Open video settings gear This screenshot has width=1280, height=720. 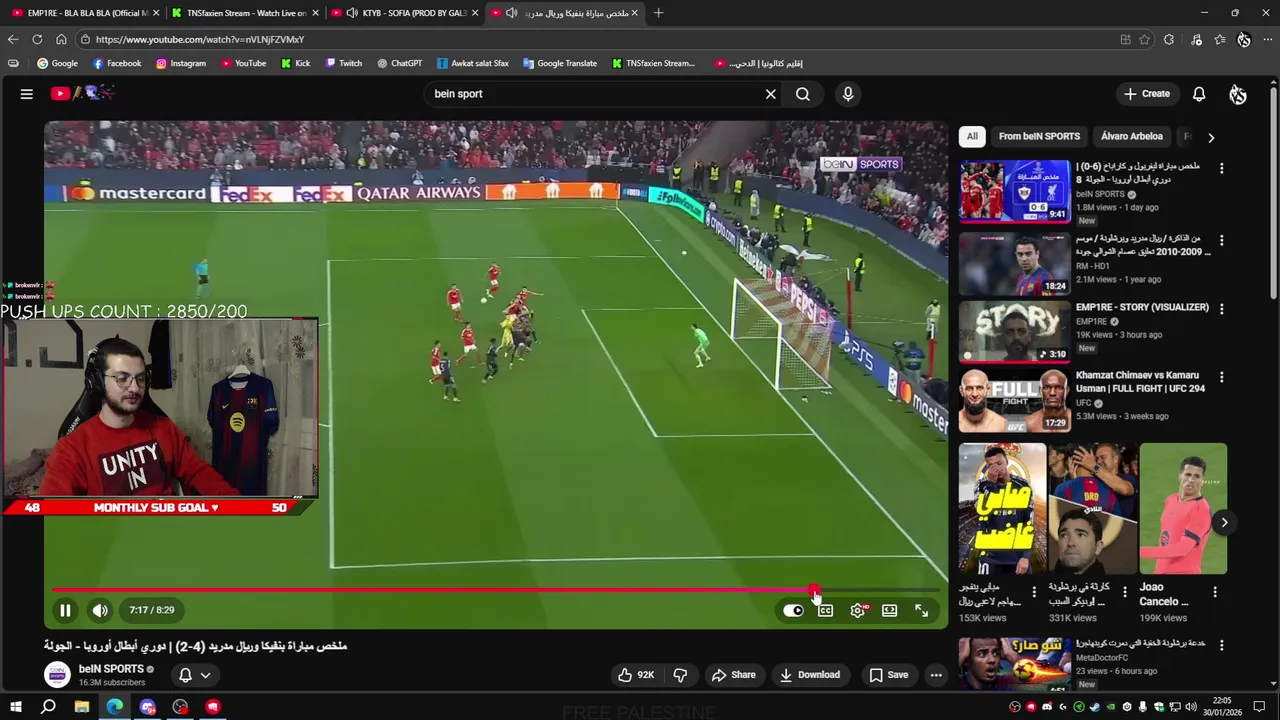[x=858, y=610]
